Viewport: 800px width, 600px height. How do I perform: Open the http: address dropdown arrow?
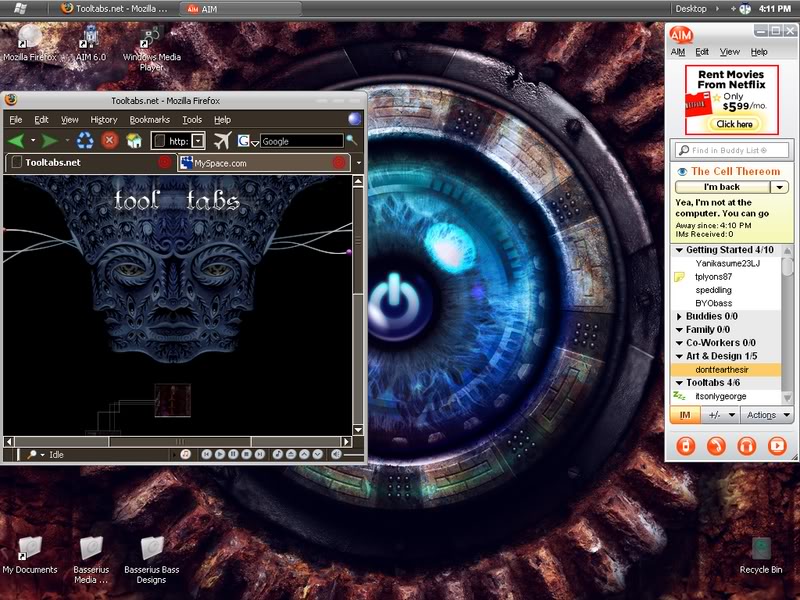(x=198, y=141)
